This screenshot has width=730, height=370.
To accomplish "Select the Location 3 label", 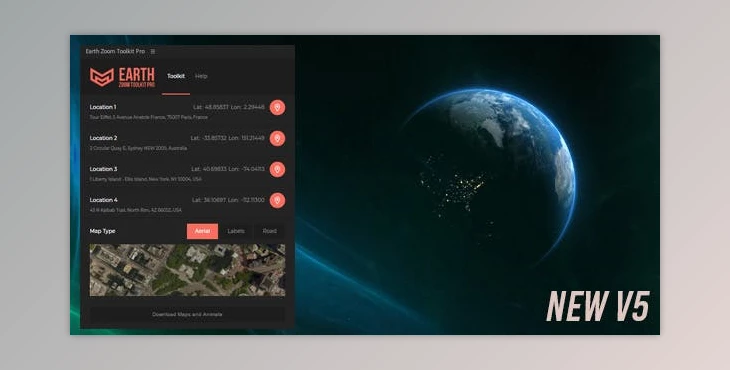I will point(103,169).
